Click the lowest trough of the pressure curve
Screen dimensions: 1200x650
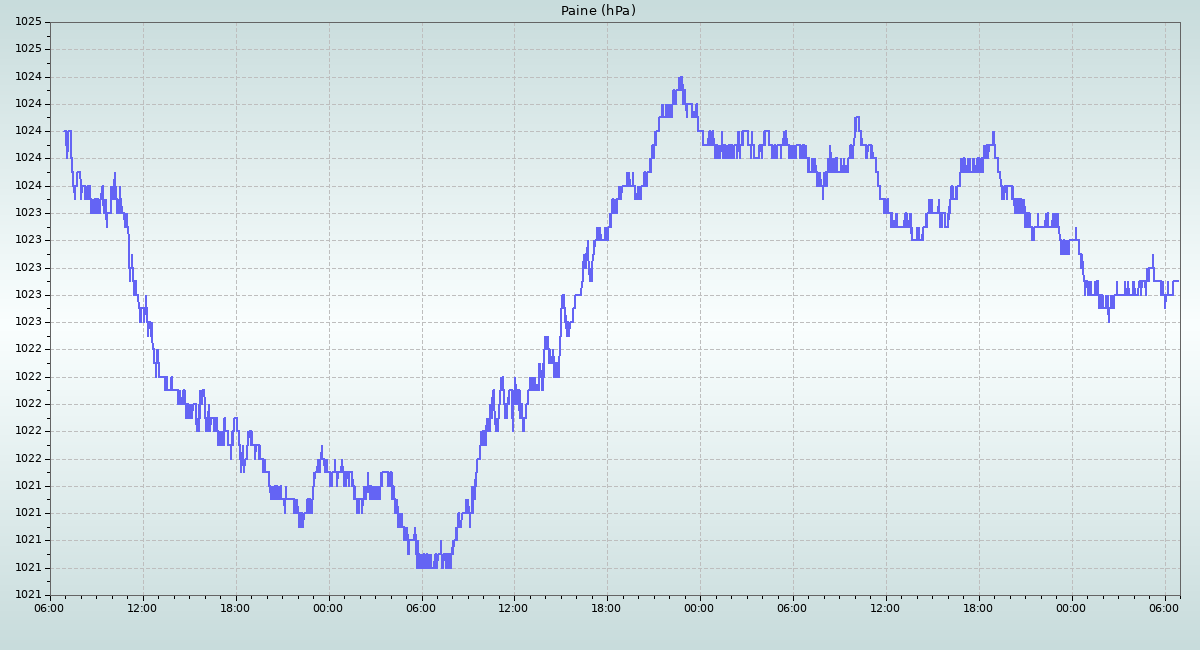tap(425, 566)
